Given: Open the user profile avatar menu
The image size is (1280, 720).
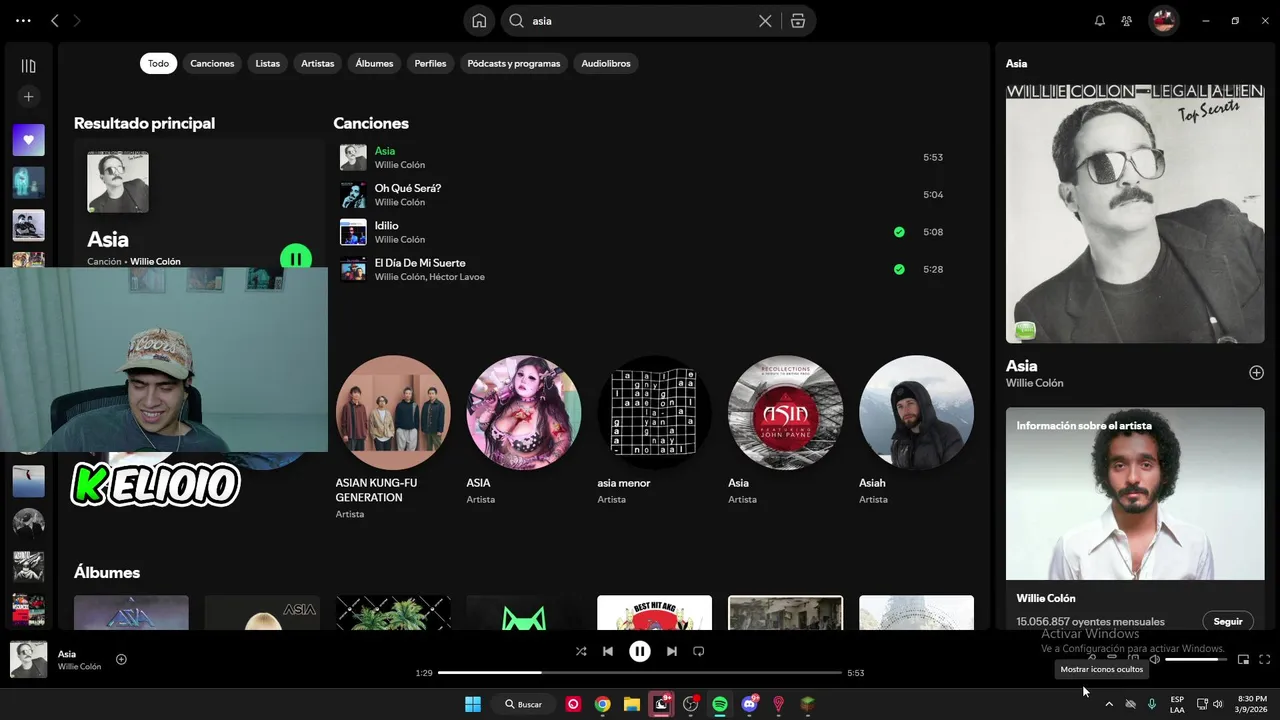Looking at the screenshot, I should (x=1163, y=21).
